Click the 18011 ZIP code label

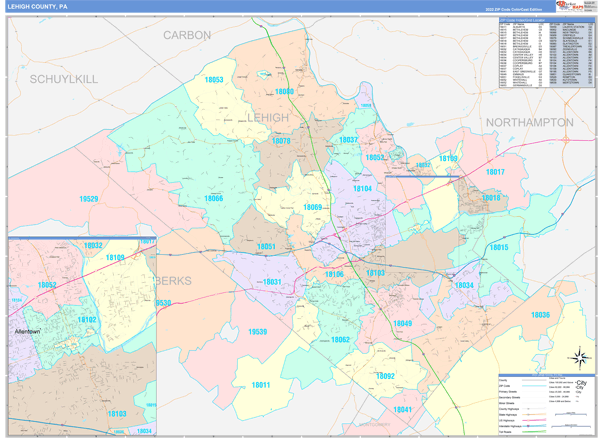[x=261, y=385]
